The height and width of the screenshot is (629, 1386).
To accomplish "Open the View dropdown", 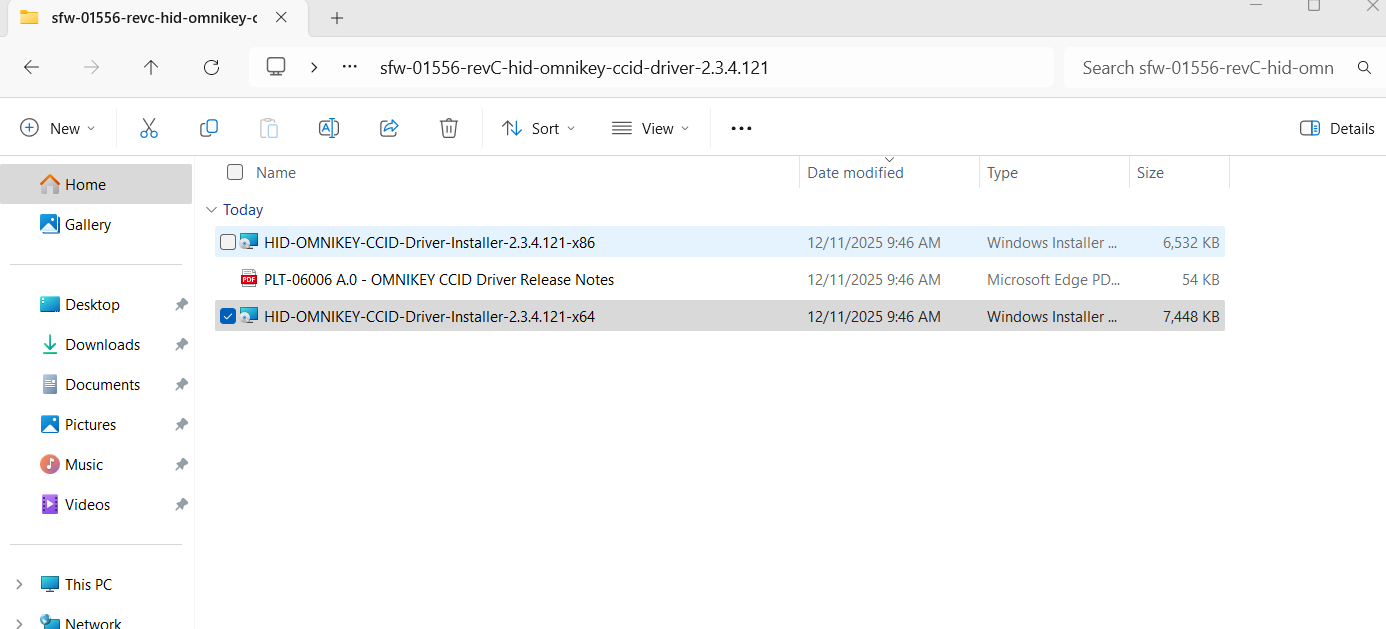I will point(651,128).
